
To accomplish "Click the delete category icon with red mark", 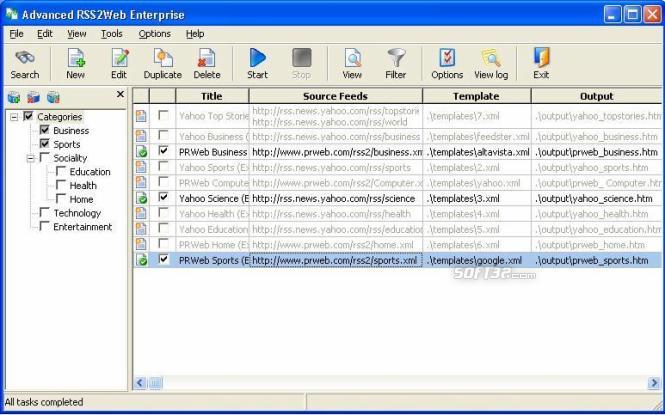I will coord(33,97).
